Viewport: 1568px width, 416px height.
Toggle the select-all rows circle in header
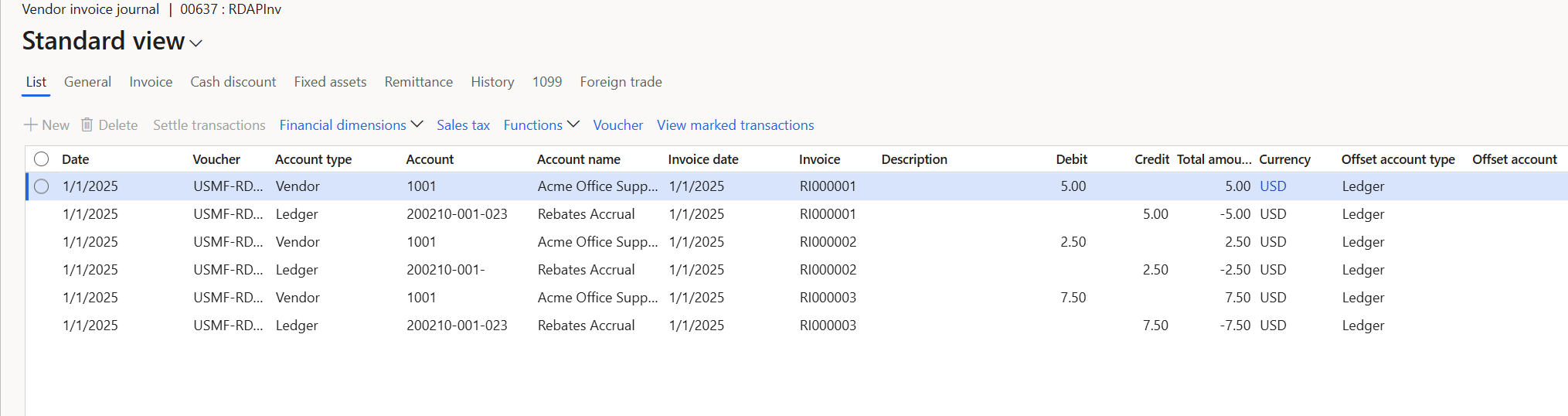tap(42, 159)
